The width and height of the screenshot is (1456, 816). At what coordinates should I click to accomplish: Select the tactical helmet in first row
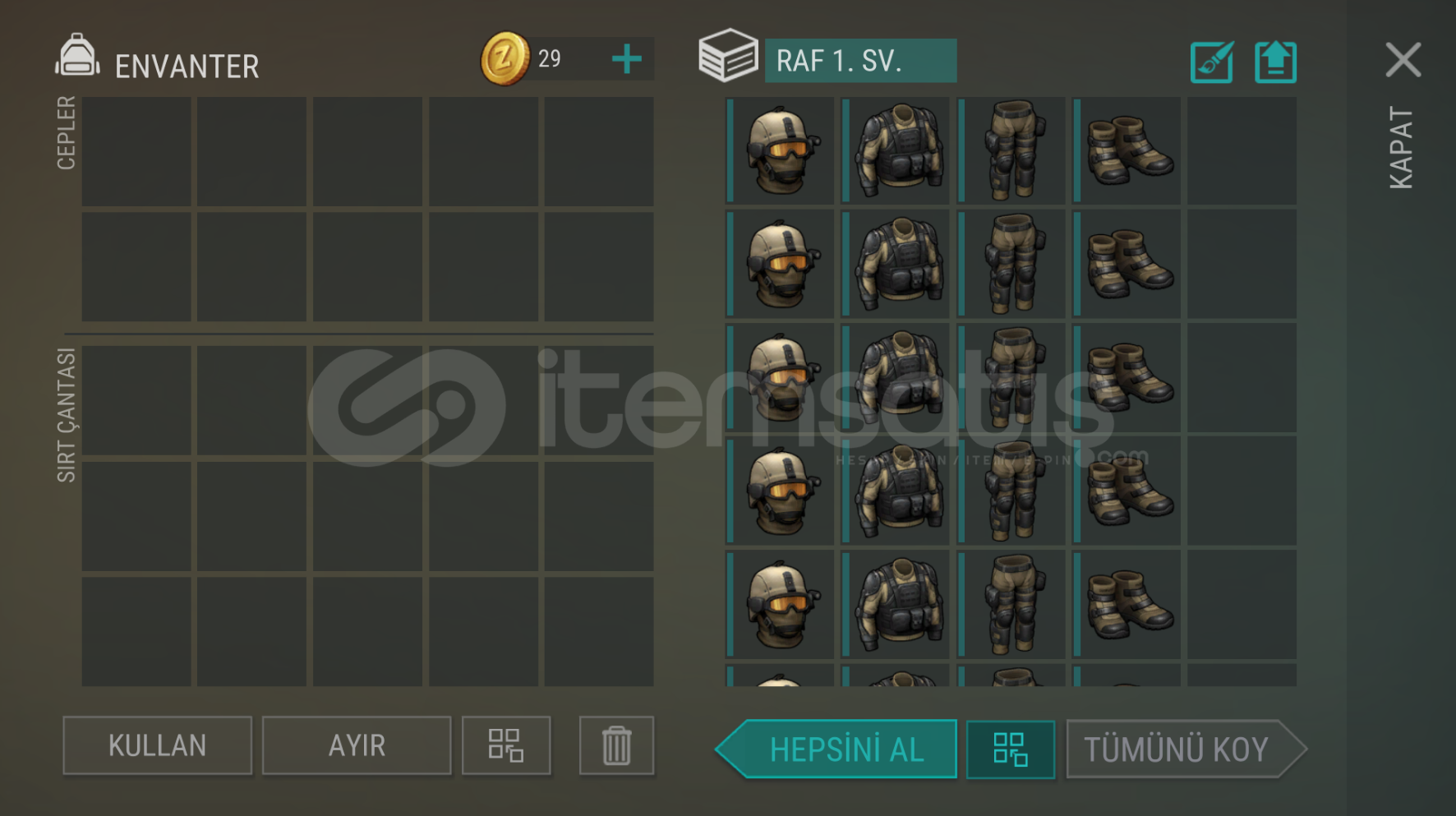click(x=781, y=150)
